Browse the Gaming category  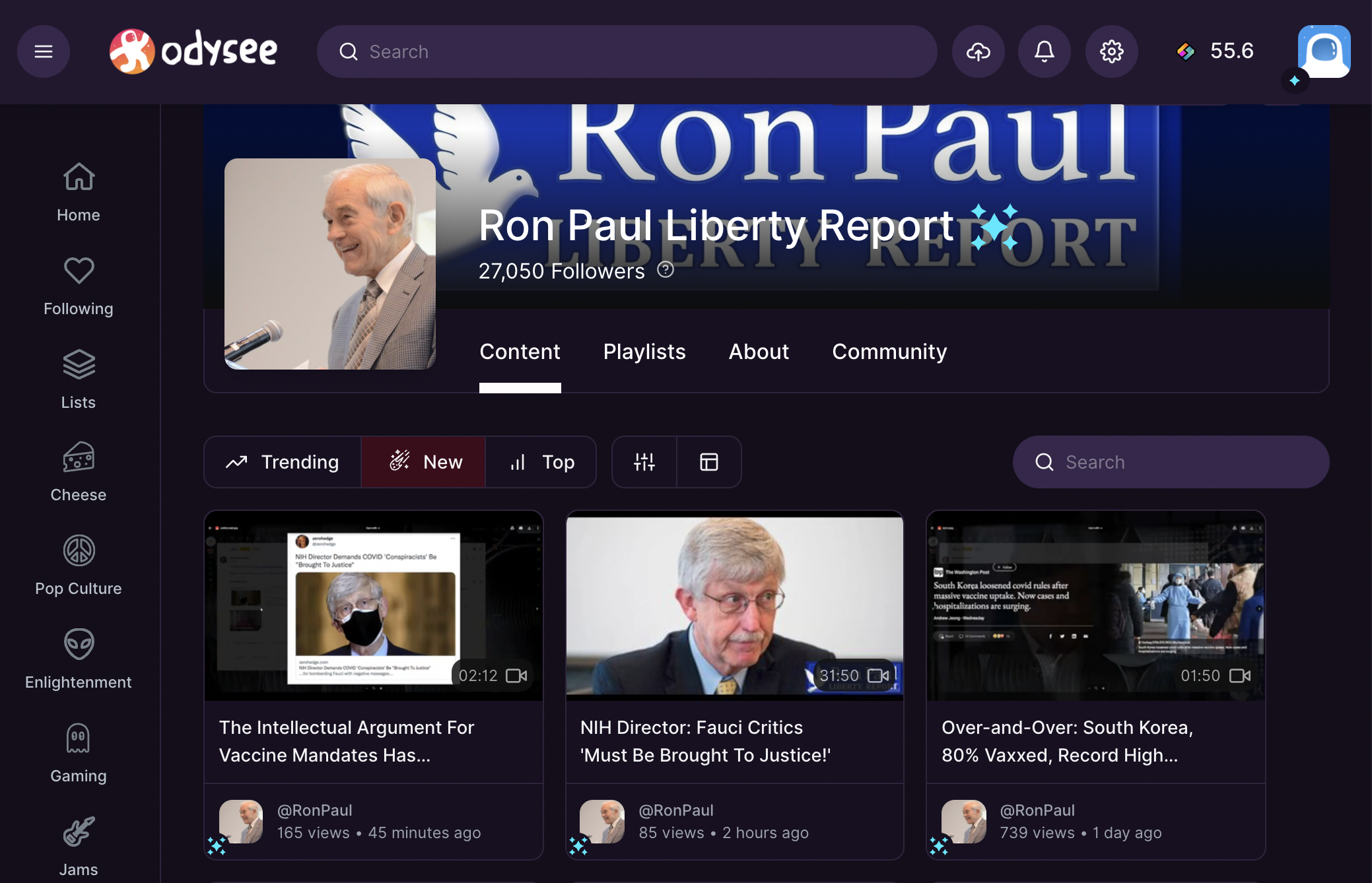coord(79,754)
